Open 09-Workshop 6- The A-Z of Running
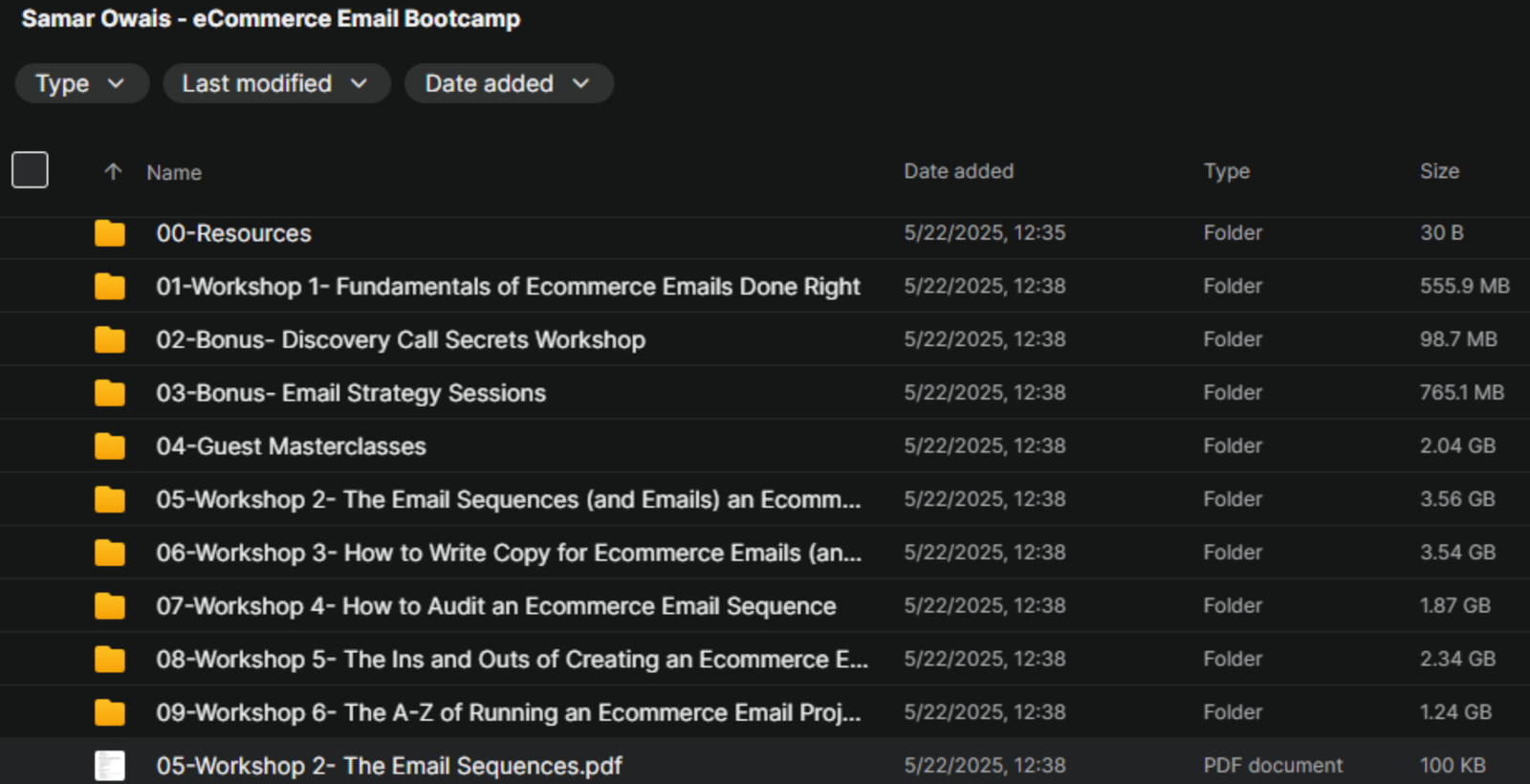Image resolution: width=1530 pixels, height=784 pixels. pyautogui.click(x=509, y=712)
